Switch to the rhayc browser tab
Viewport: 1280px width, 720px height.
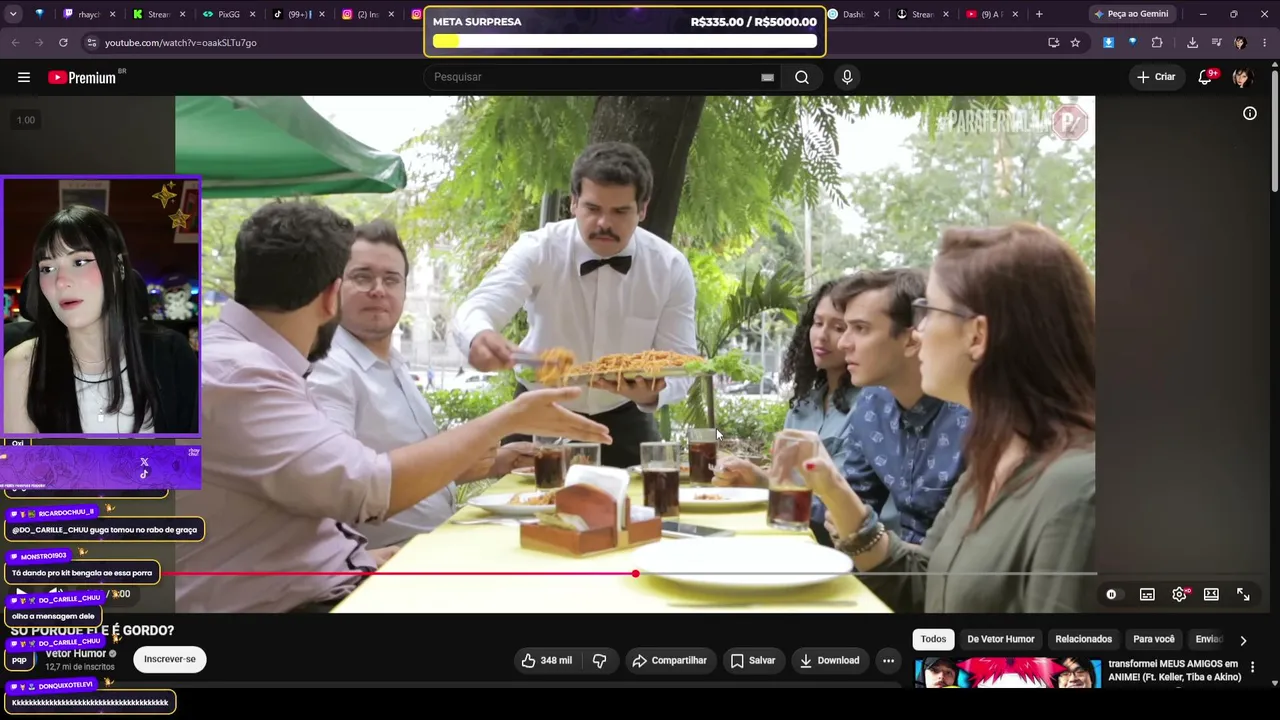coord(89,14)
